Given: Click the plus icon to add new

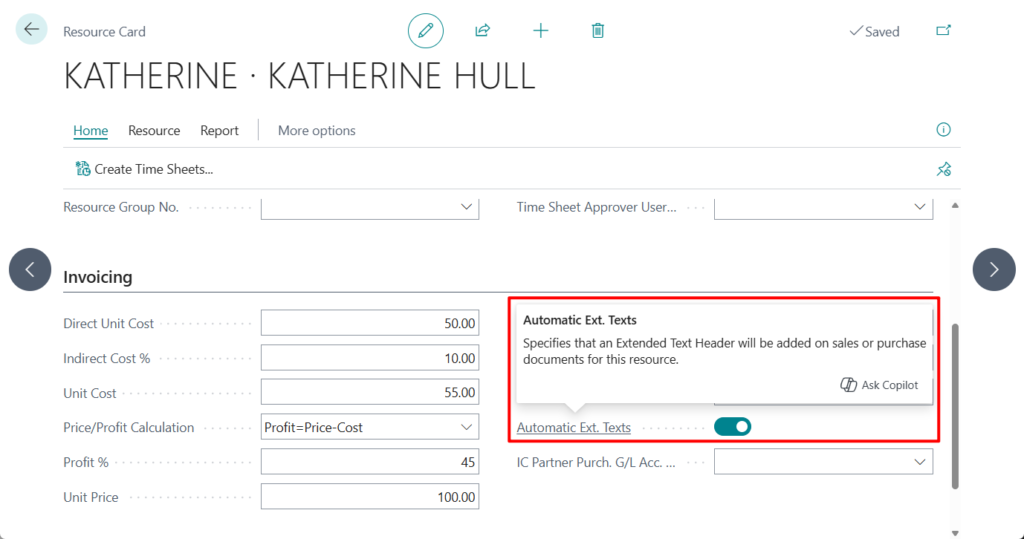Looking at the screenshot, I should pos(540,31).
